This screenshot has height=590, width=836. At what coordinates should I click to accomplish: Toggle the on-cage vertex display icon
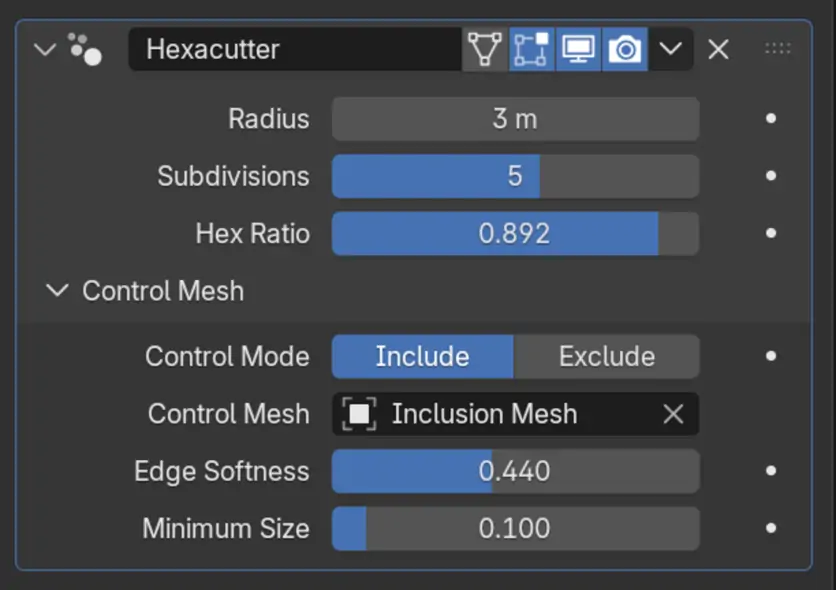485,49
